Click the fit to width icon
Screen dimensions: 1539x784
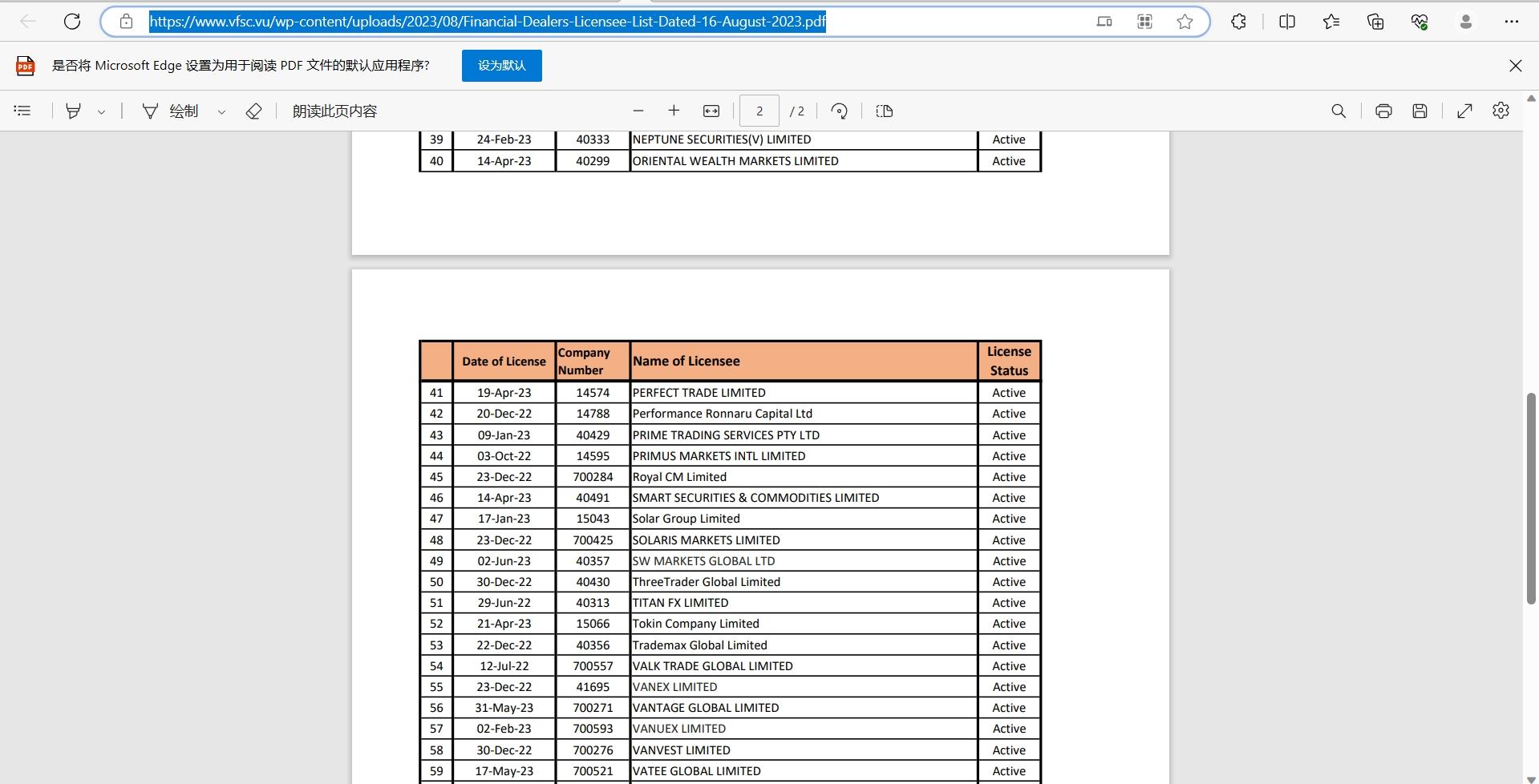pyautogui.click(x=711, y=111)
